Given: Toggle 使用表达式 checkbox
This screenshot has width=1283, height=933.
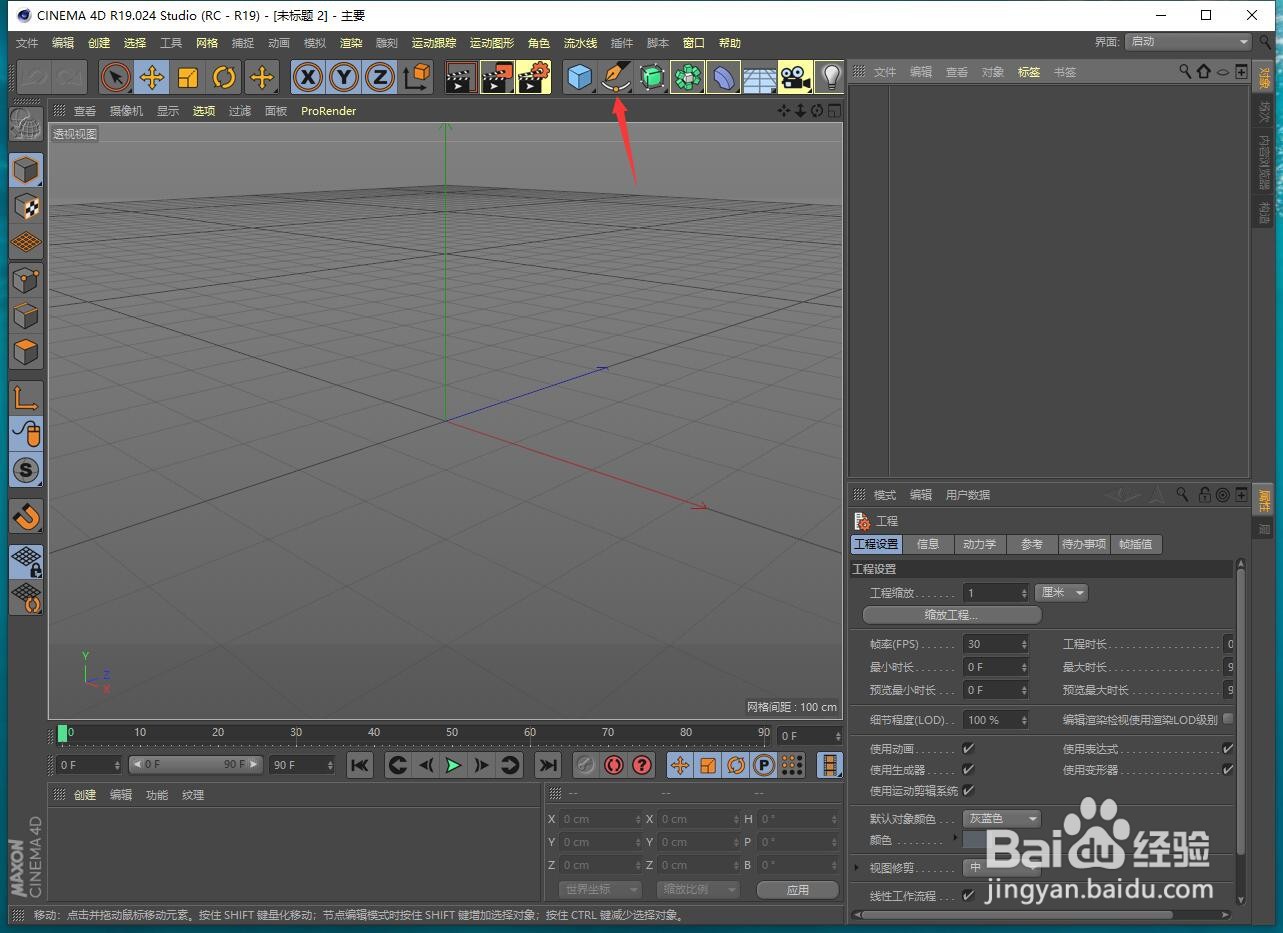Looking at the screenshot, I should 1228,748.
